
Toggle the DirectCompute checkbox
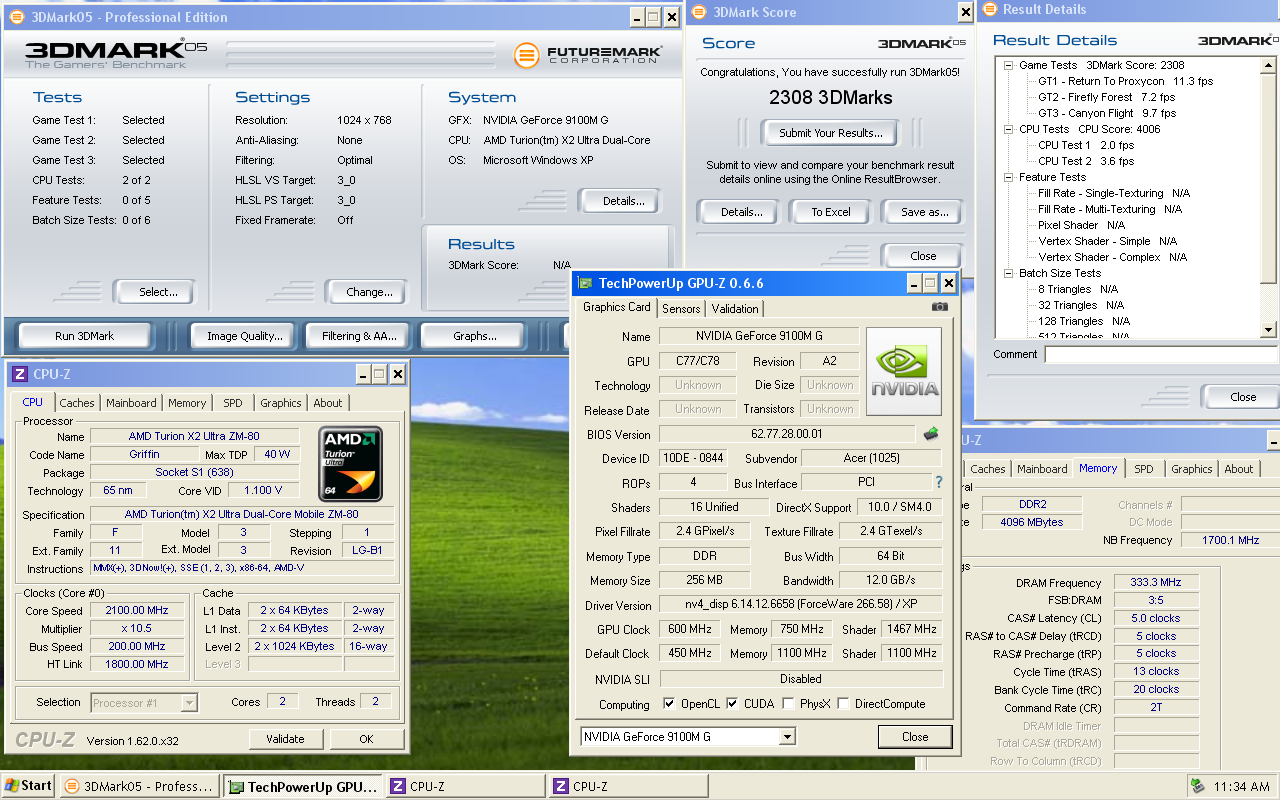tap(843, 704)
